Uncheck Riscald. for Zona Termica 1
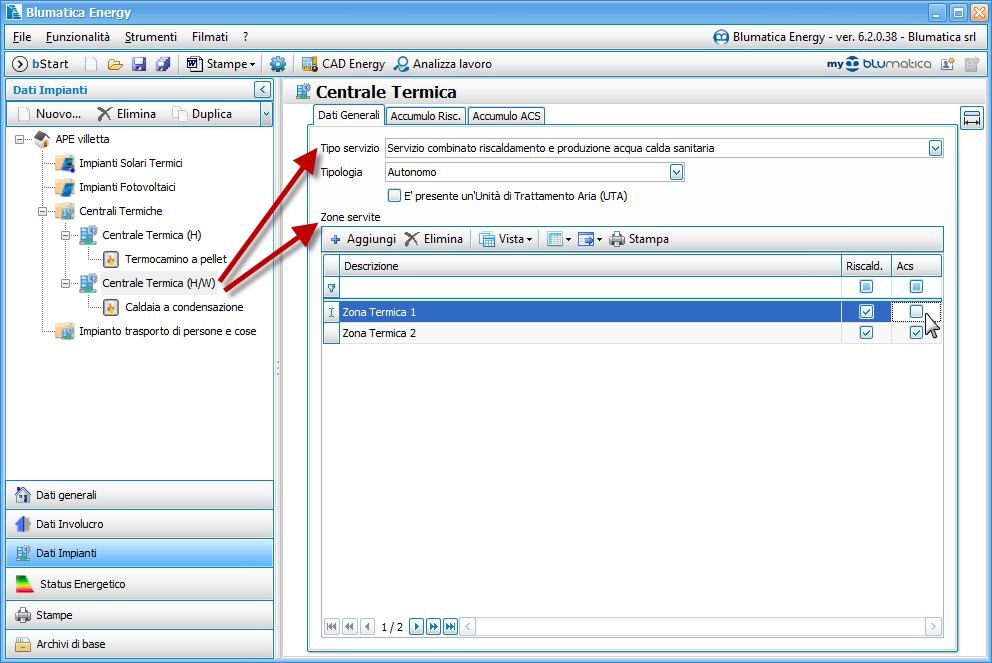This screenshot has height=663, width=992. coord(866,312)
